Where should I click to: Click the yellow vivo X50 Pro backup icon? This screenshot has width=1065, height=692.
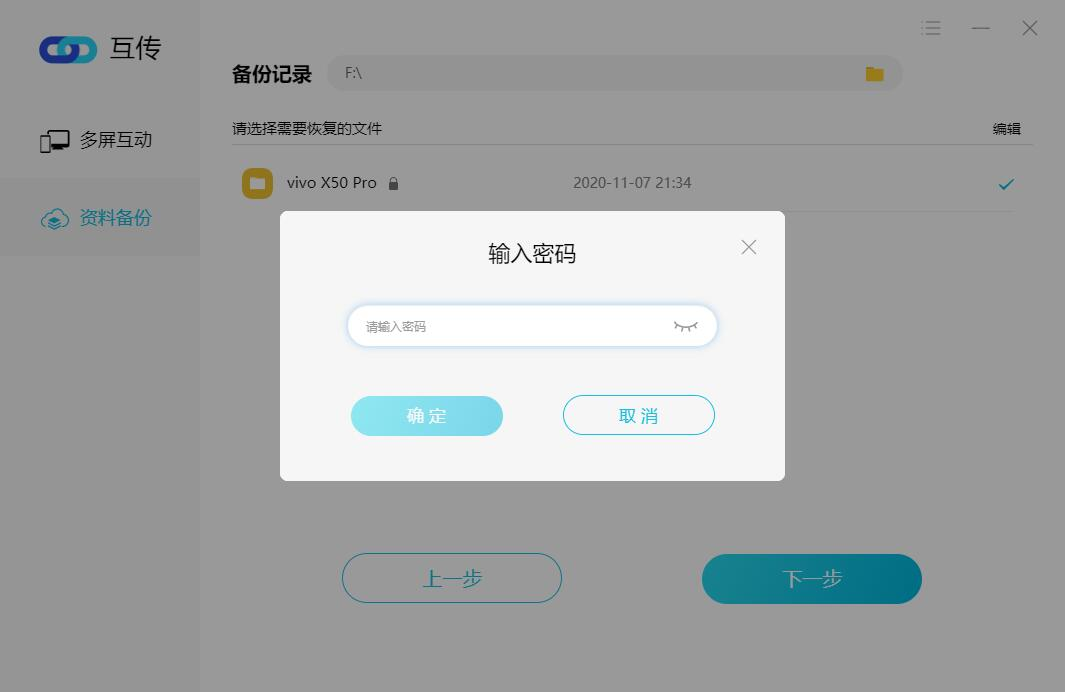tap(257, 183)
